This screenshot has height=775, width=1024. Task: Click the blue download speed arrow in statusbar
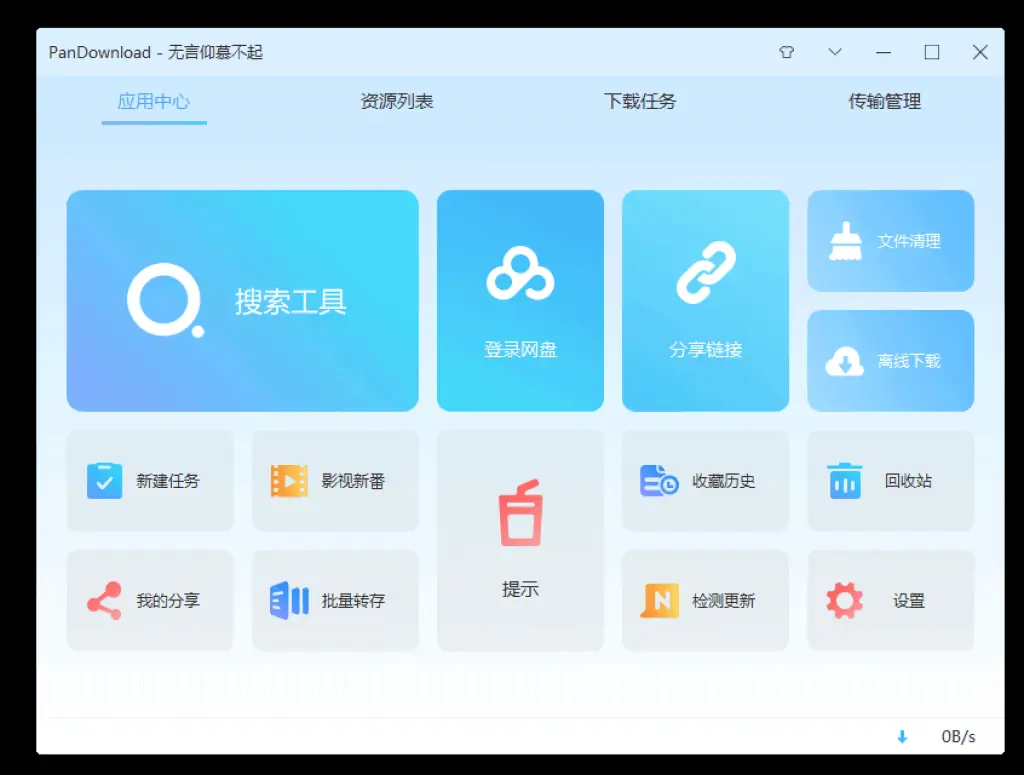click(x=903, y=737)
